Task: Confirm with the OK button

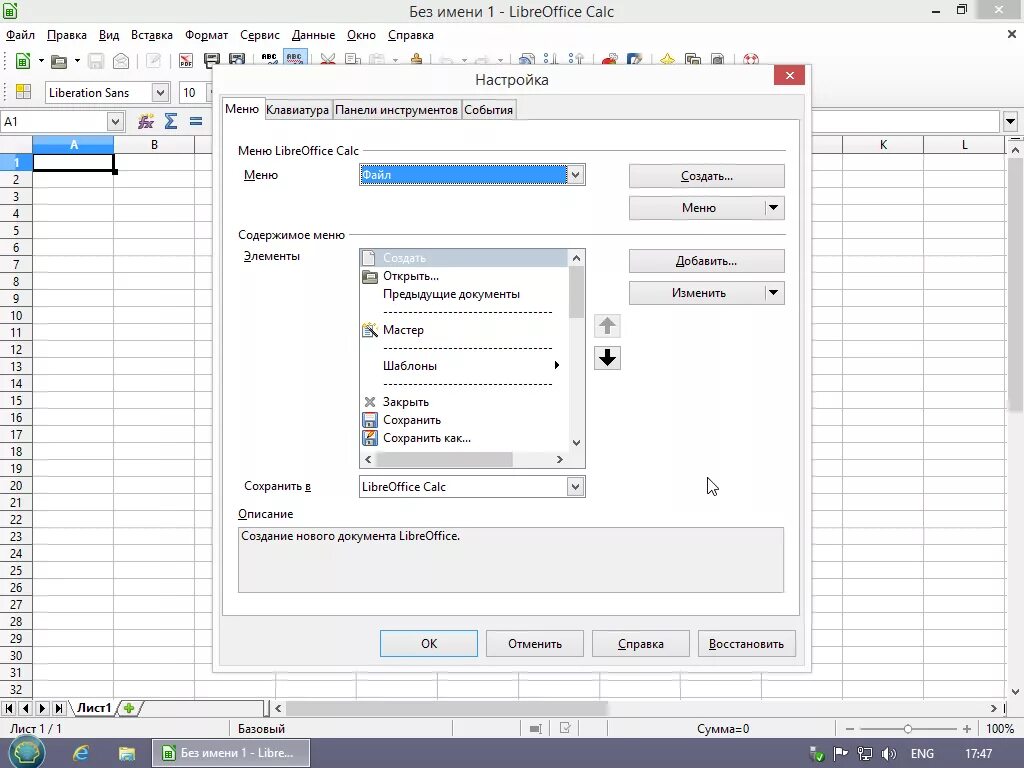Action: coord(429,643)
